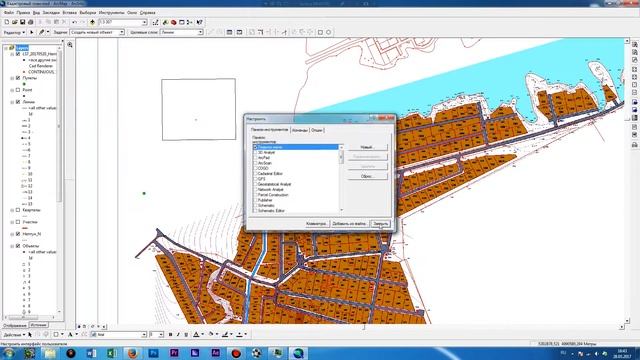
Task: Open the Редактор dropdown menu
Action: [14, 32]
